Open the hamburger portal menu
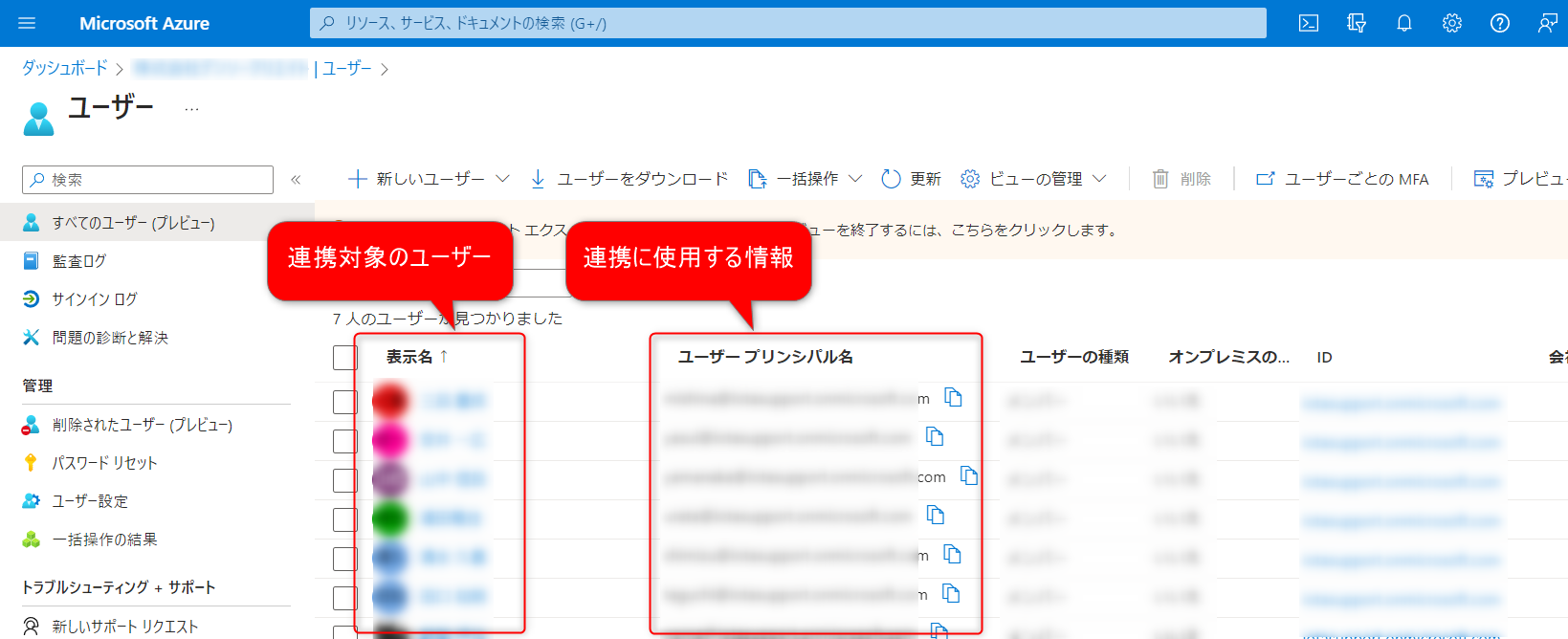The image size is (1568, 639). point(27,23)
